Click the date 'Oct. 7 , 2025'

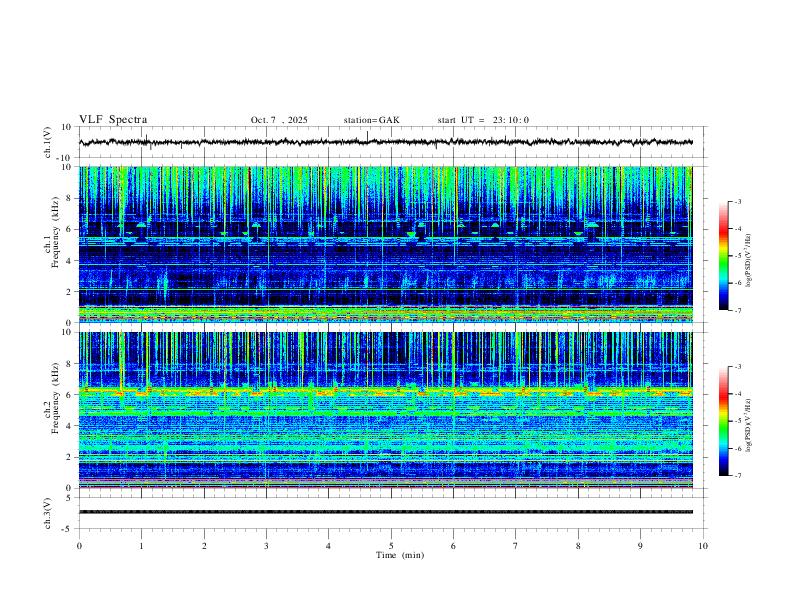pos(279,120)
